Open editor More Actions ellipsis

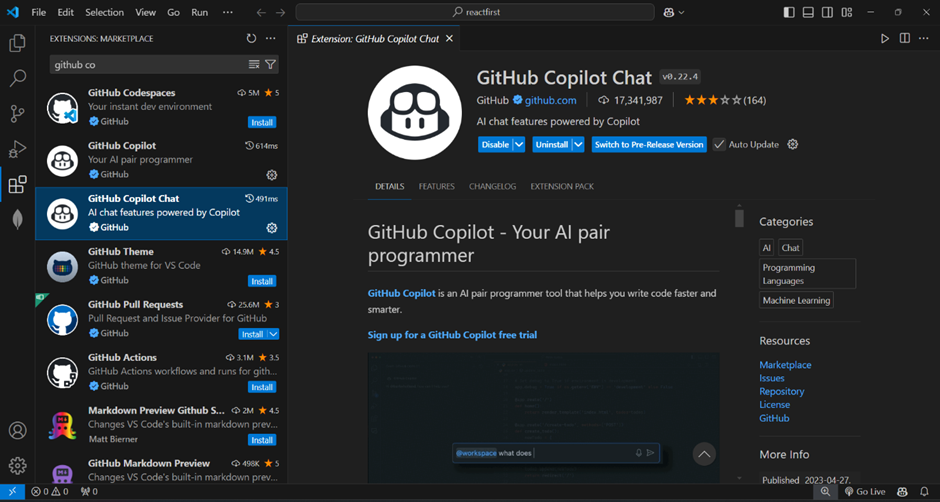pos(924,38)
